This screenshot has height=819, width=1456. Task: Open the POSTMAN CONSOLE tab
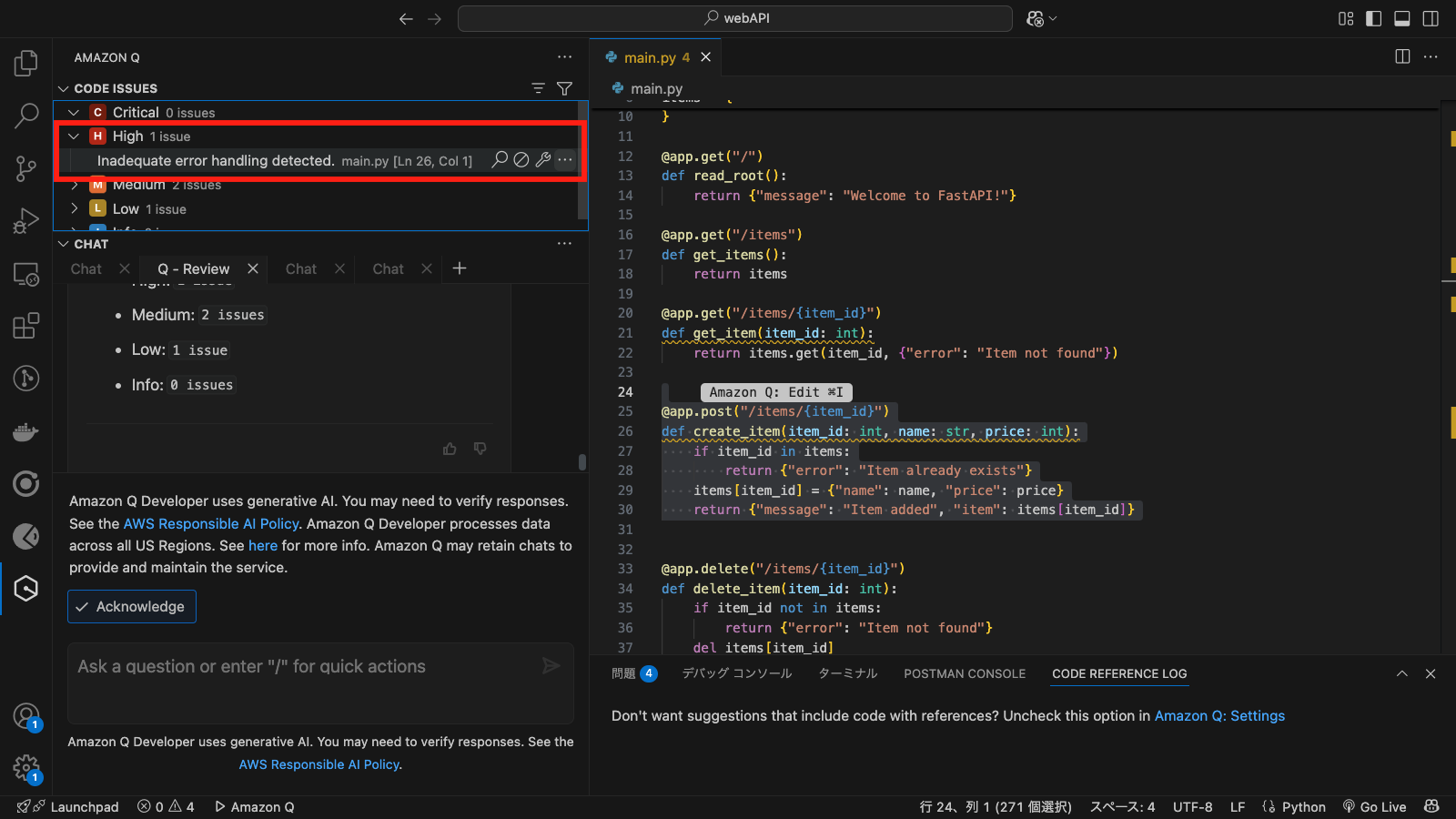coord(964,673)
